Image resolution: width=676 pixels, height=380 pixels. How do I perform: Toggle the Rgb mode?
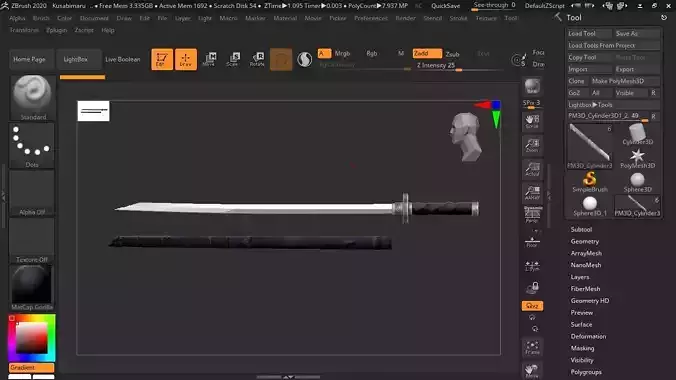pyautogui.click(x=372, y=53)
